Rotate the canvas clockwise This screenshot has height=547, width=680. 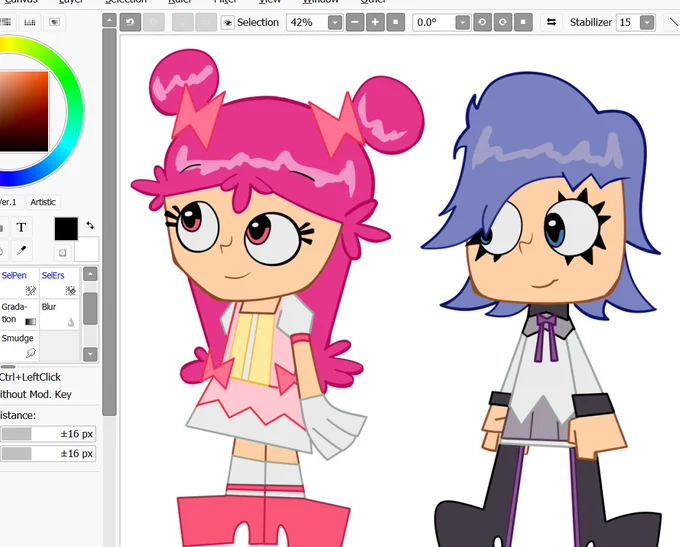pyautogui.click(x=503, y=22)
